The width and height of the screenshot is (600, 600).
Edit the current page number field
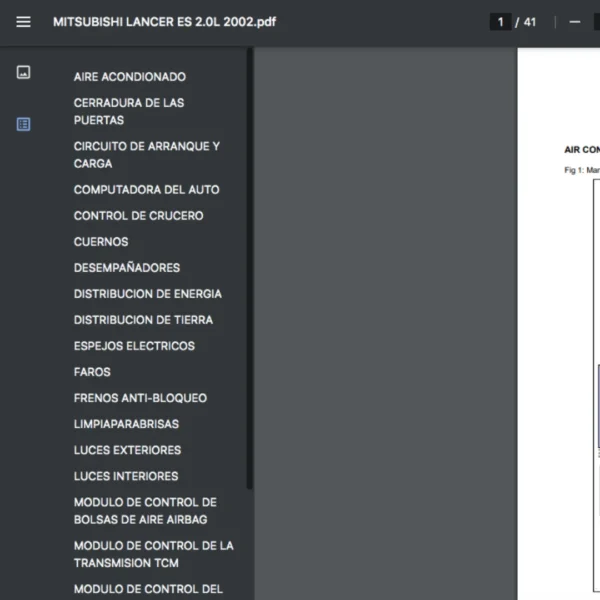pos(501,22)
